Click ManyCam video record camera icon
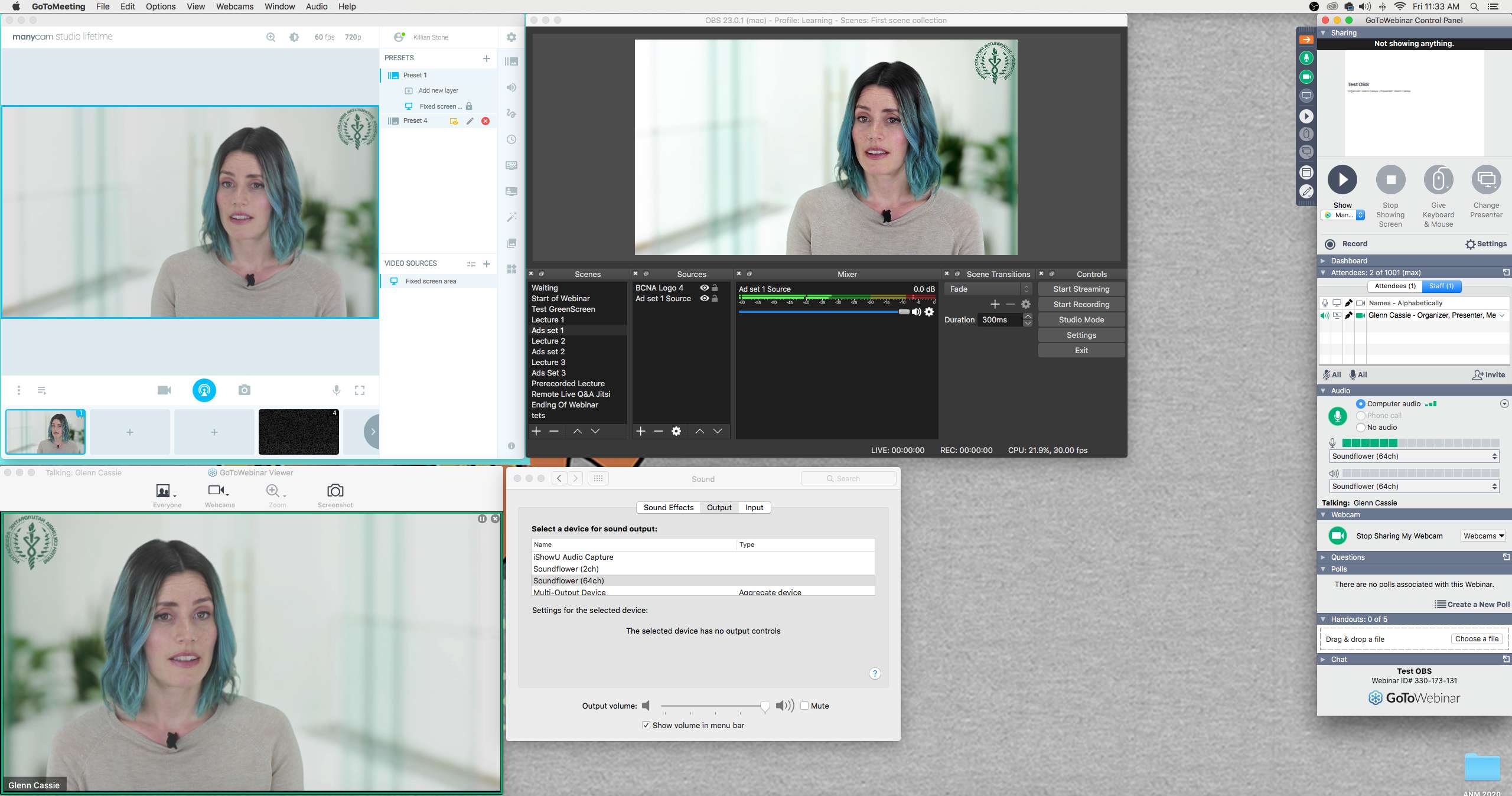The image size is (1512, 796). tap(164, 390)
